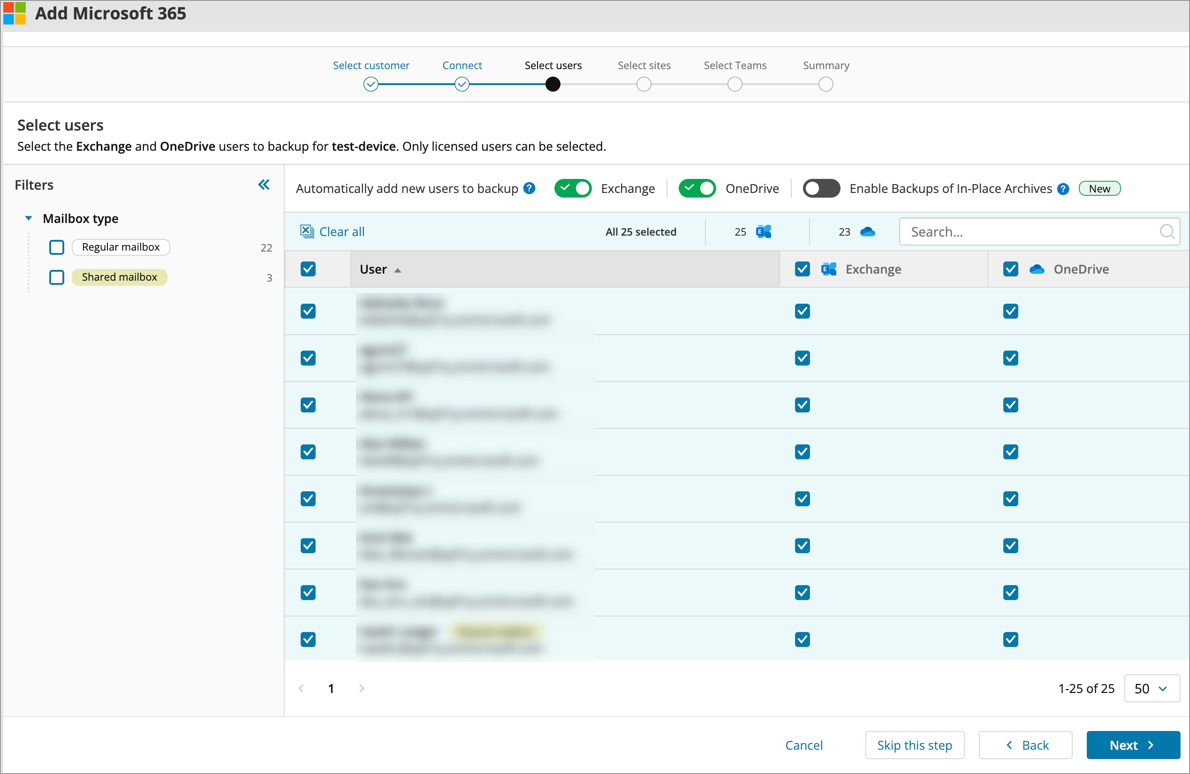Click the Skip this step button

(914, 745)
